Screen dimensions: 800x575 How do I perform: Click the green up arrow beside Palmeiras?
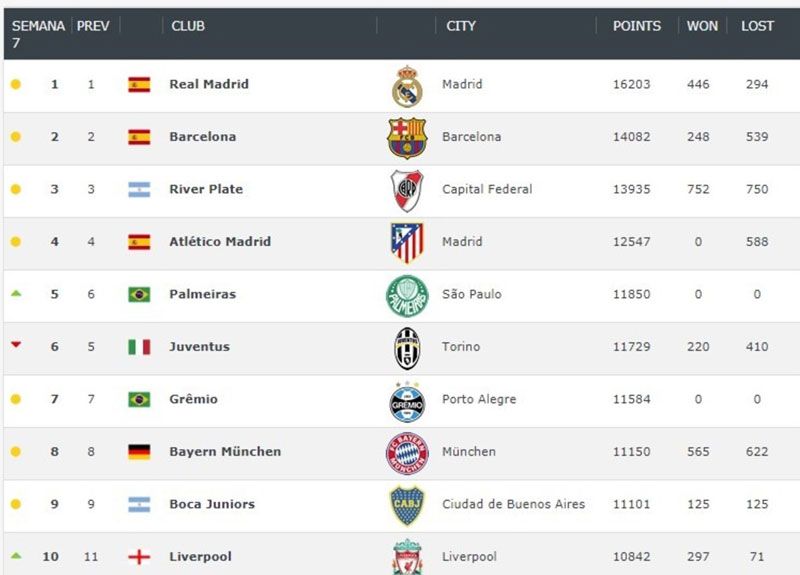tap(15, 294)
